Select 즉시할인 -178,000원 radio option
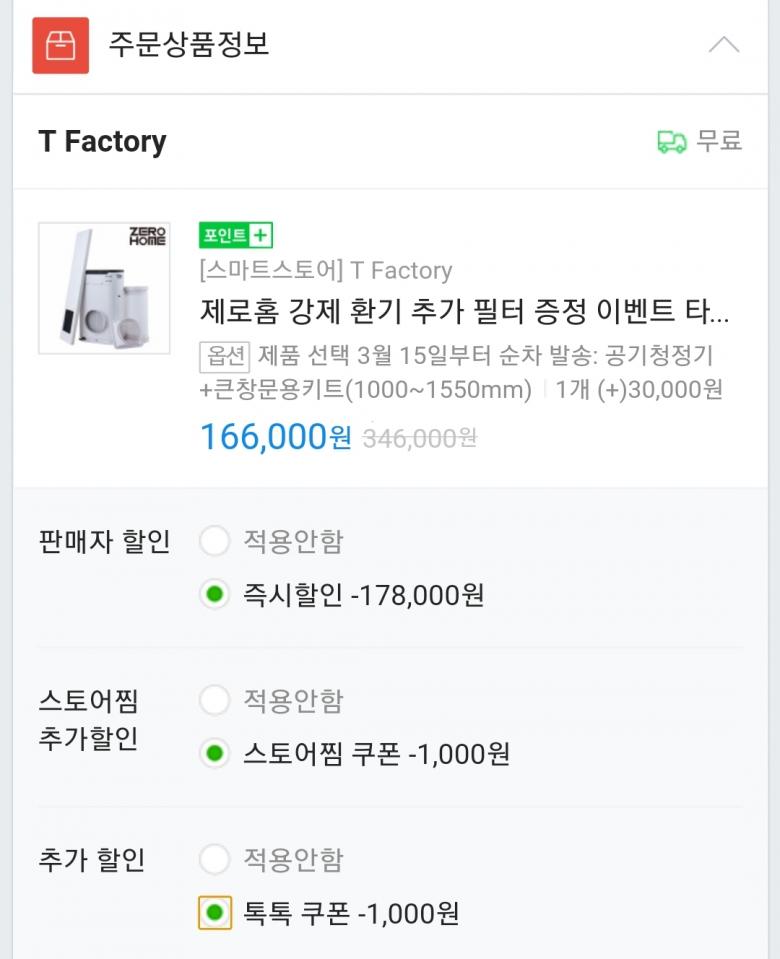Image resolution: width=780 pixels, height=959 pixels. (x=215, y=596)
